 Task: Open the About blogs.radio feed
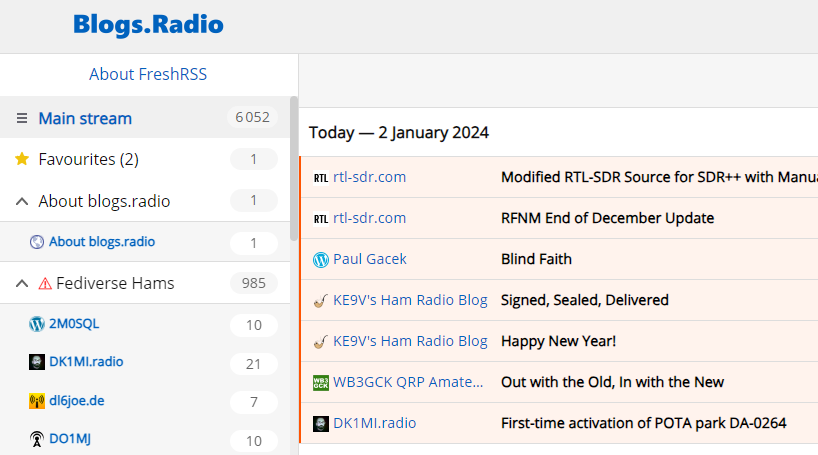[102, 242]
